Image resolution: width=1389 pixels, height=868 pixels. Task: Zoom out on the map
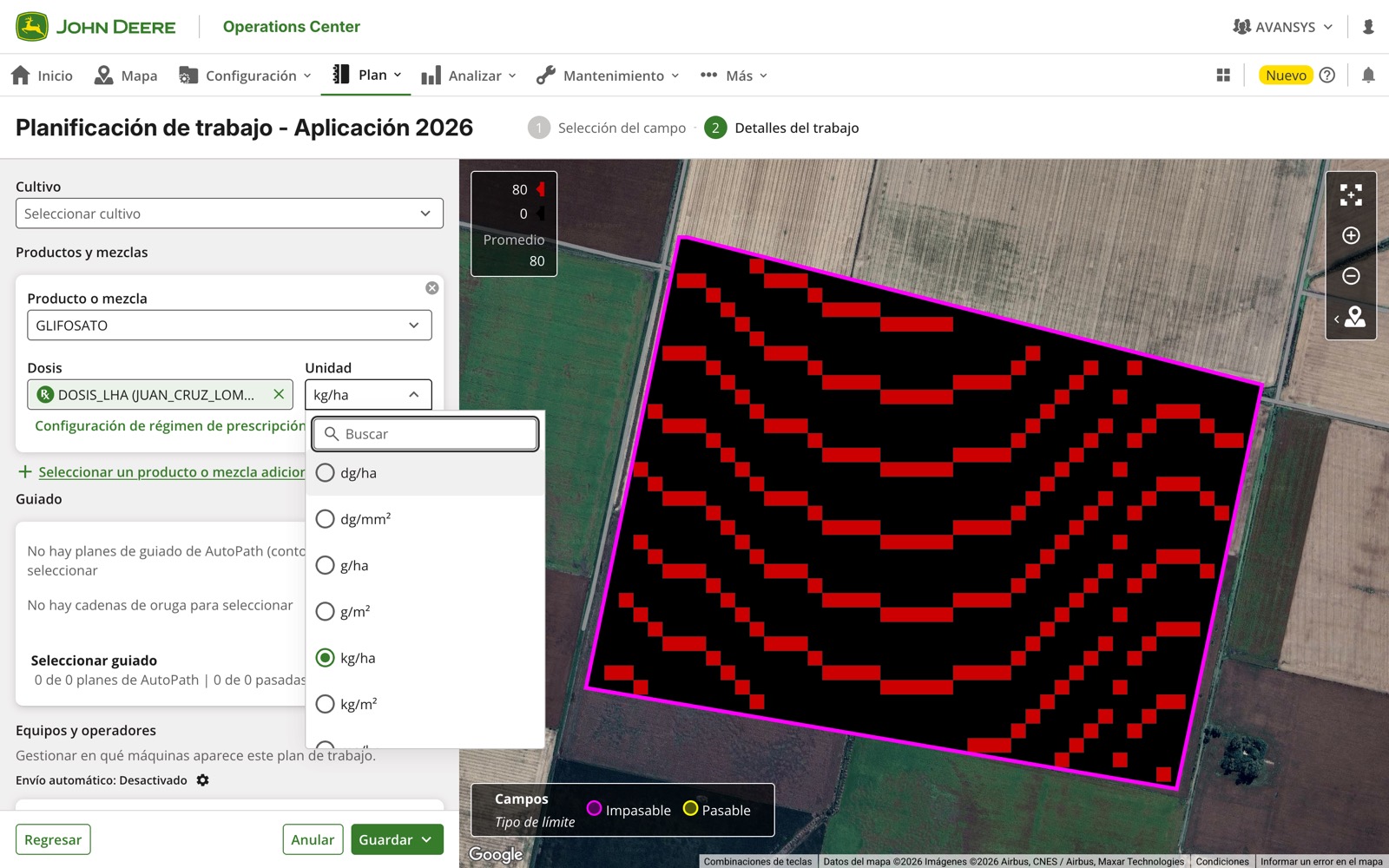tap(1351, 276)
